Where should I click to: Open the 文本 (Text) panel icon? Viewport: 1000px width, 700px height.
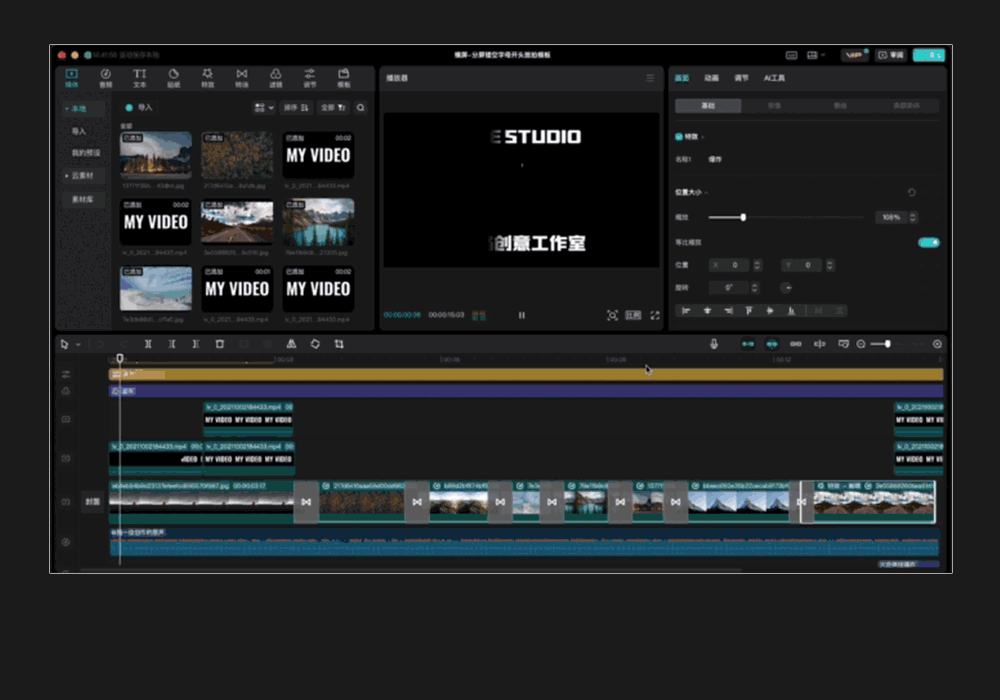pos(139,77)
